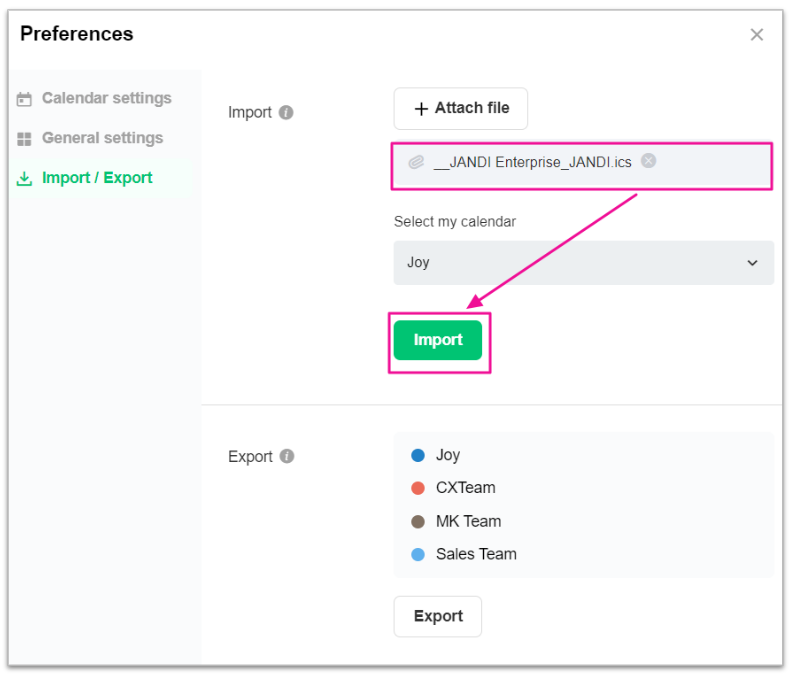Click the Import info icon

[286, 113]
